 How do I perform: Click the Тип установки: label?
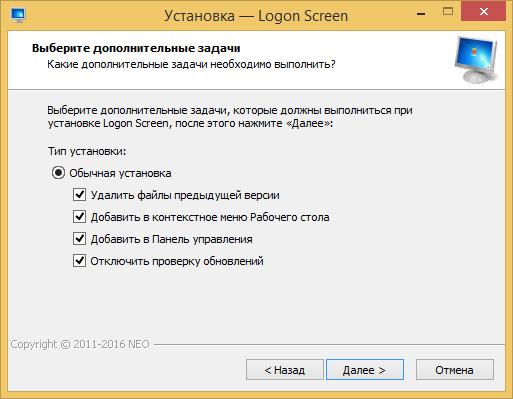pyautogui.click(x=87, y=151)
